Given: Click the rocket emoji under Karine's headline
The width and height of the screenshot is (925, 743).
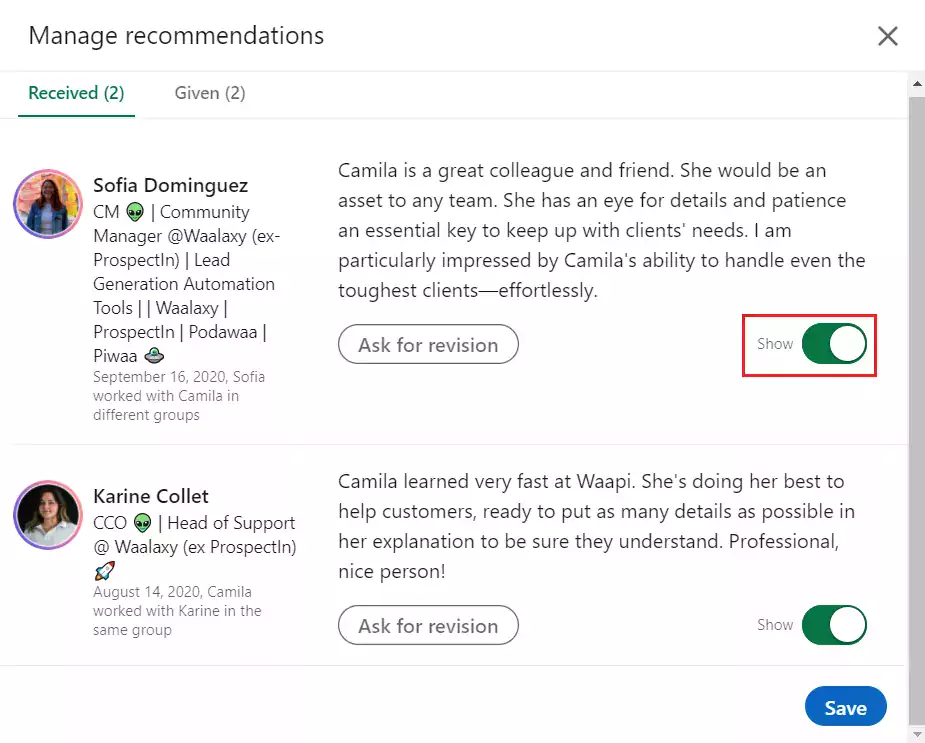Looking at the screenshot, I should tap(104, 571).
